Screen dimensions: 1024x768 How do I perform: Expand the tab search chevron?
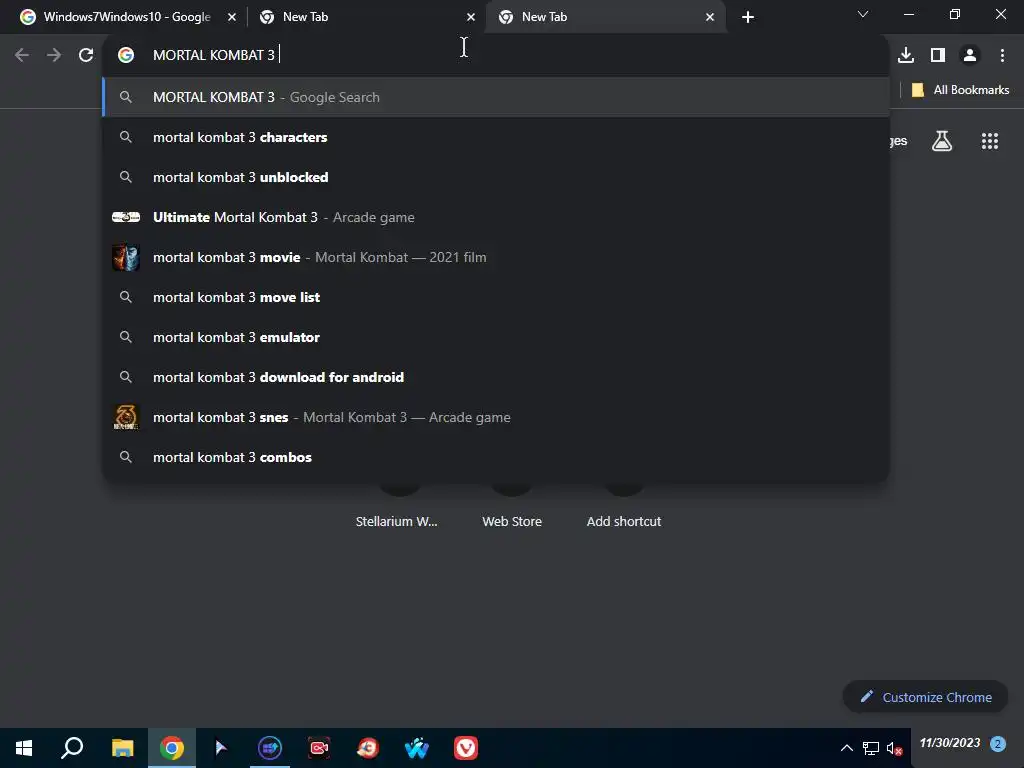[863, 14]
